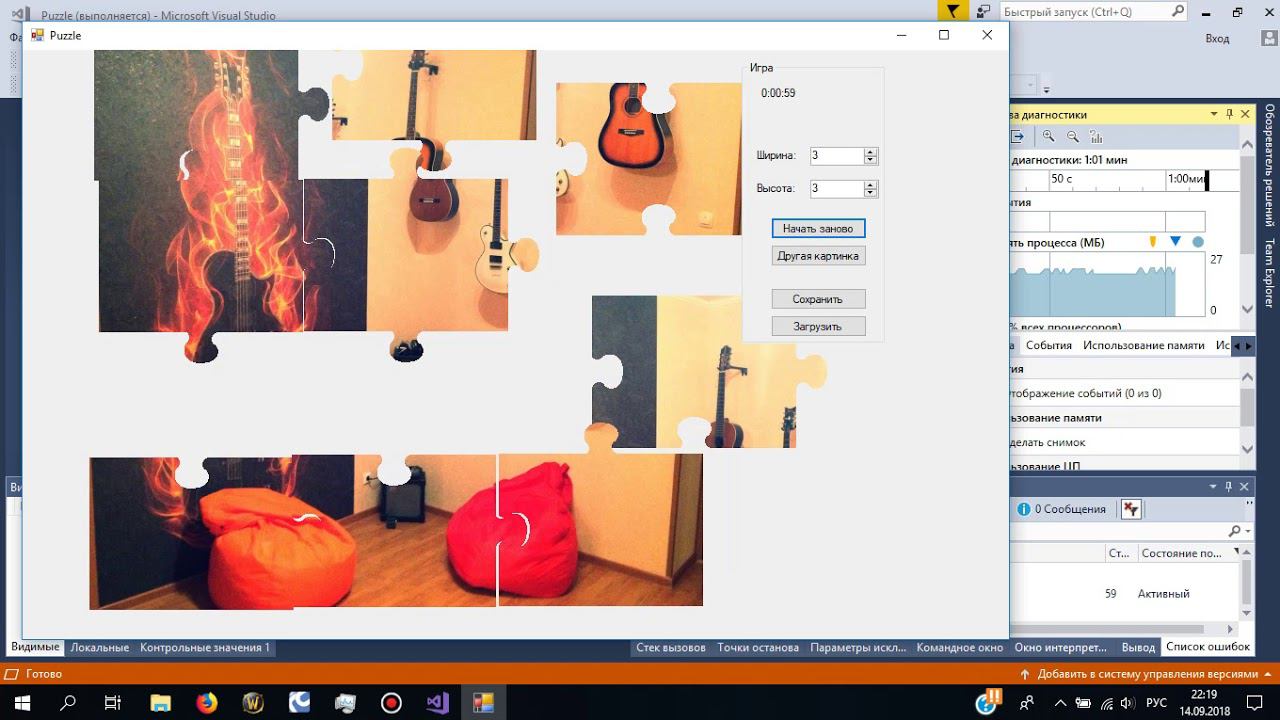
Task: Select the acoustic guitar puzzle piece
Action: click(650, 158)
